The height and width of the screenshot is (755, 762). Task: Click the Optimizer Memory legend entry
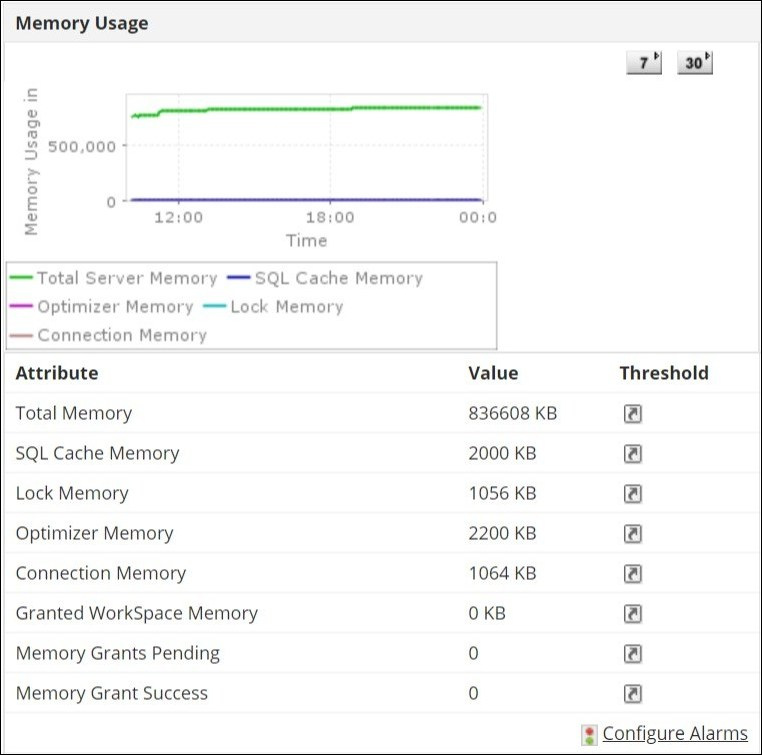pyautogui.click(x=114, y=307)
